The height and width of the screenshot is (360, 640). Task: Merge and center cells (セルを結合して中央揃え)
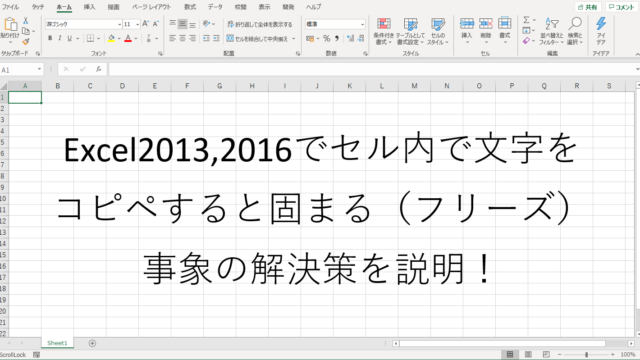click(x=258, y=38)
